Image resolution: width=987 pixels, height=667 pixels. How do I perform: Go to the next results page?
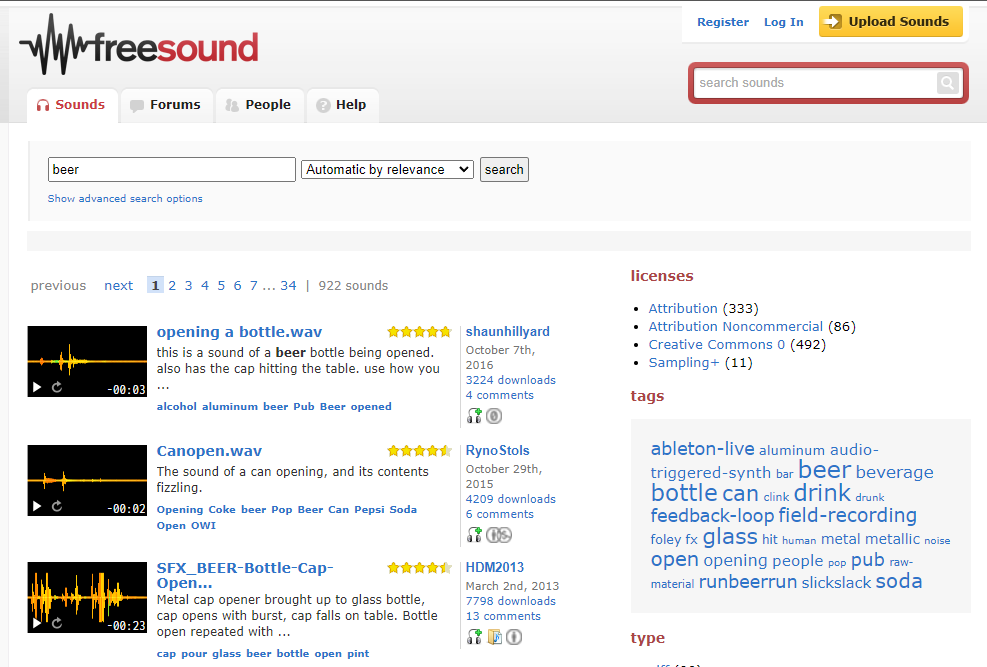click(x=118, y=286)
